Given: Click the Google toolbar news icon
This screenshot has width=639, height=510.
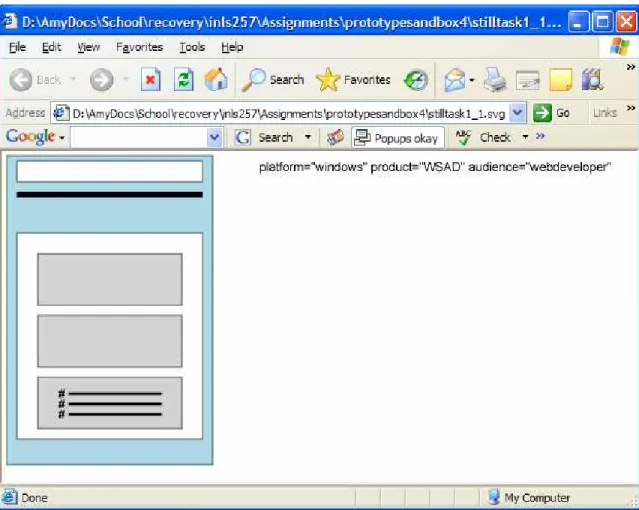Looking at the screenshot, I should [x=335, y=137].
